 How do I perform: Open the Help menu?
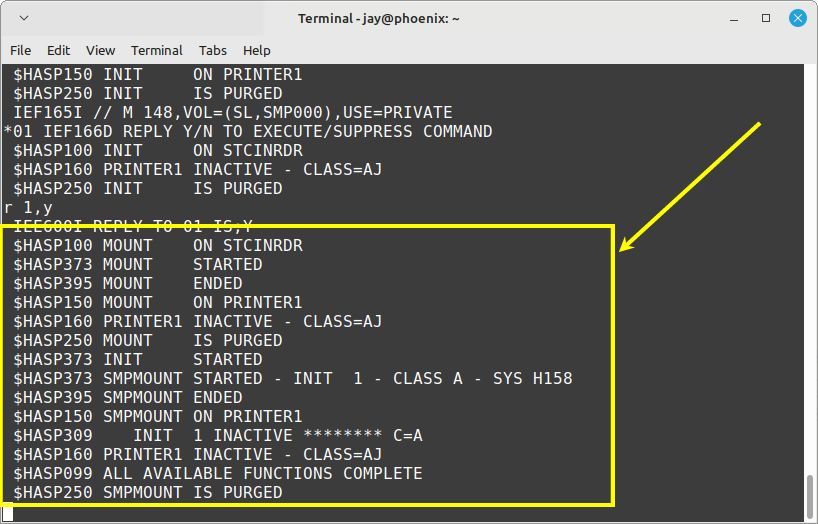256,51
